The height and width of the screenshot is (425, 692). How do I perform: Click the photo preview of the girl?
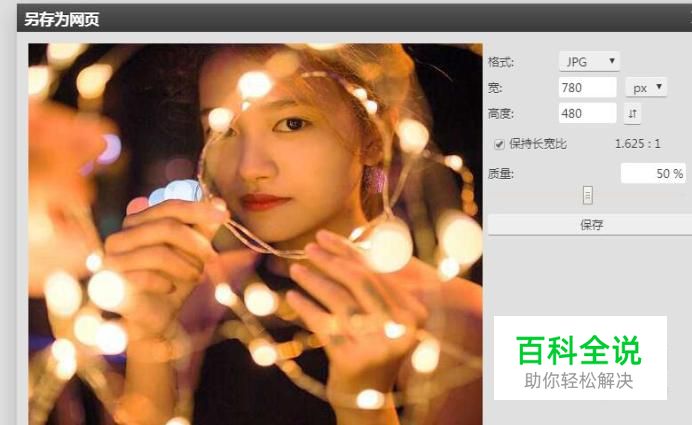[x=255, y=234]
